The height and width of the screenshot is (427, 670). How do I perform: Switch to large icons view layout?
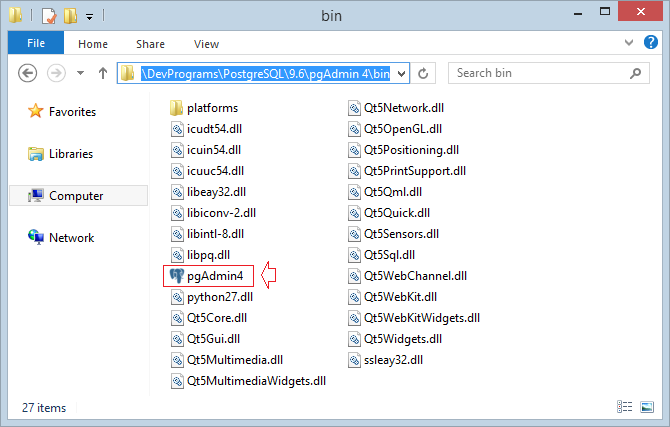click(647, 407)
